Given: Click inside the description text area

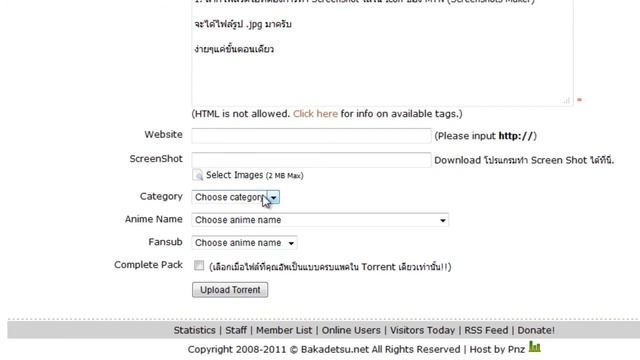Looking at the screenshot, I should [x=382, y=52].
